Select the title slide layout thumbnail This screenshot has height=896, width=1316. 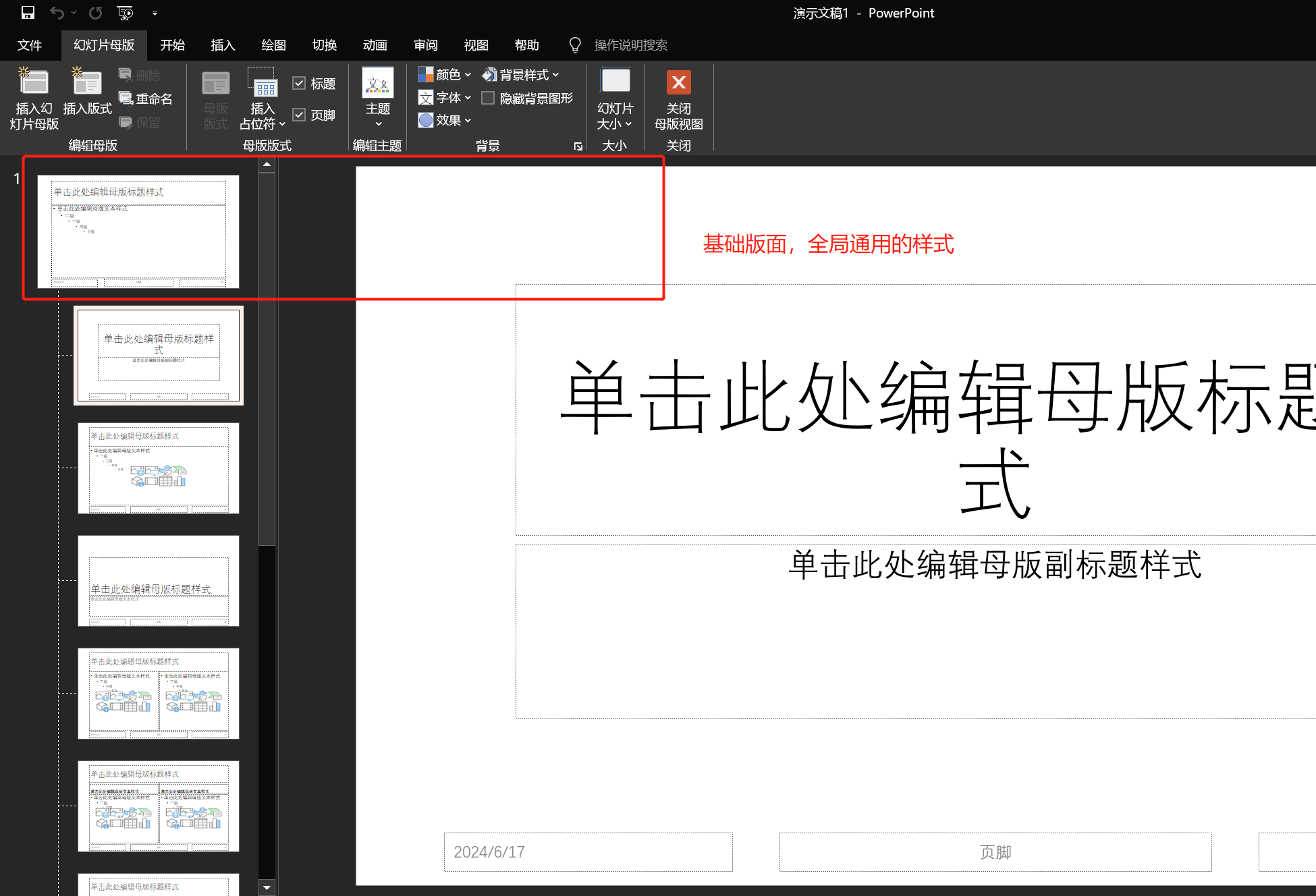pos(159,356)
